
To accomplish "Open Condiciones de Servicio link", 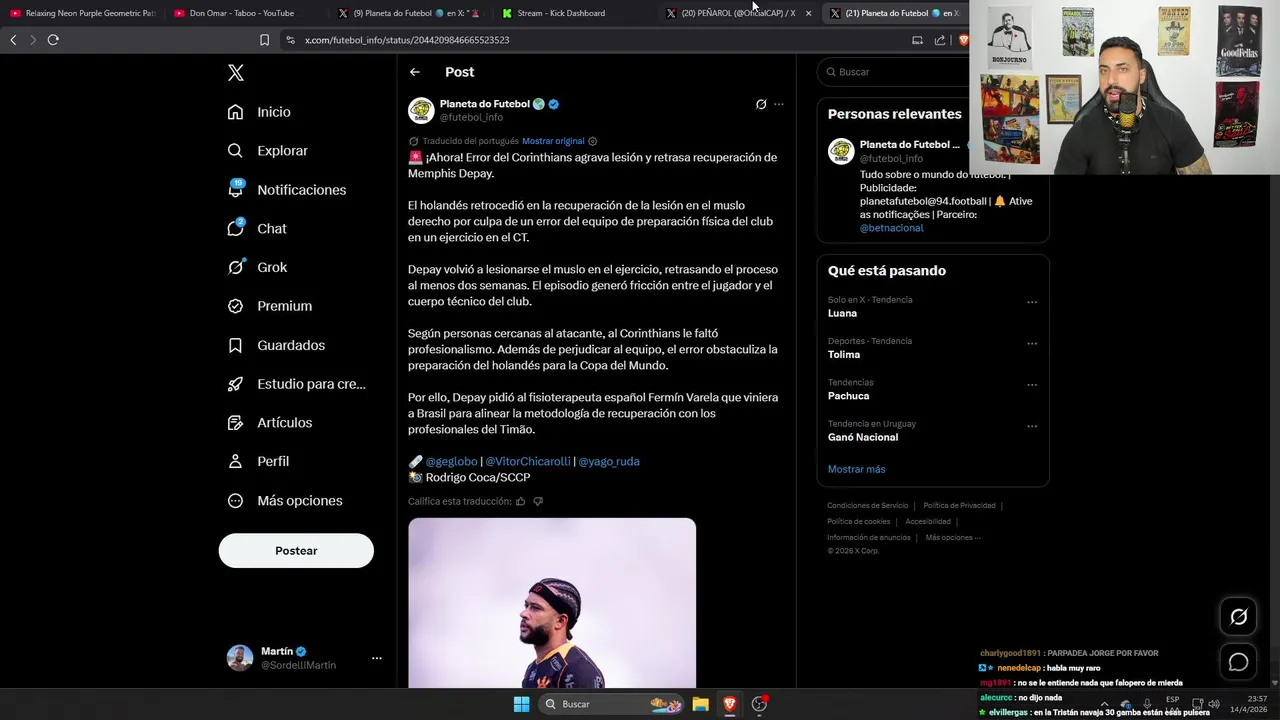I will click(x=868, y=506).
